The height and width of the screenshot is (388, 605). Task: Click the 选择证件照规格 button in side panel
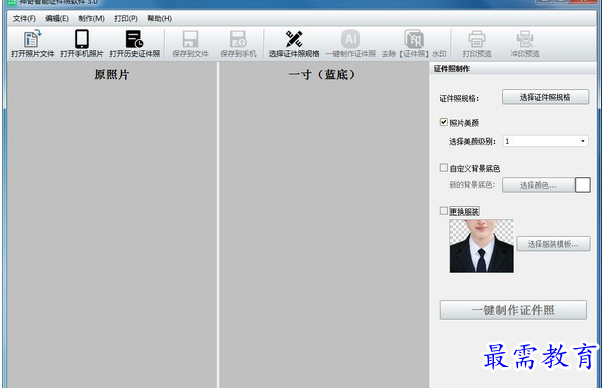tap(545, 97)
